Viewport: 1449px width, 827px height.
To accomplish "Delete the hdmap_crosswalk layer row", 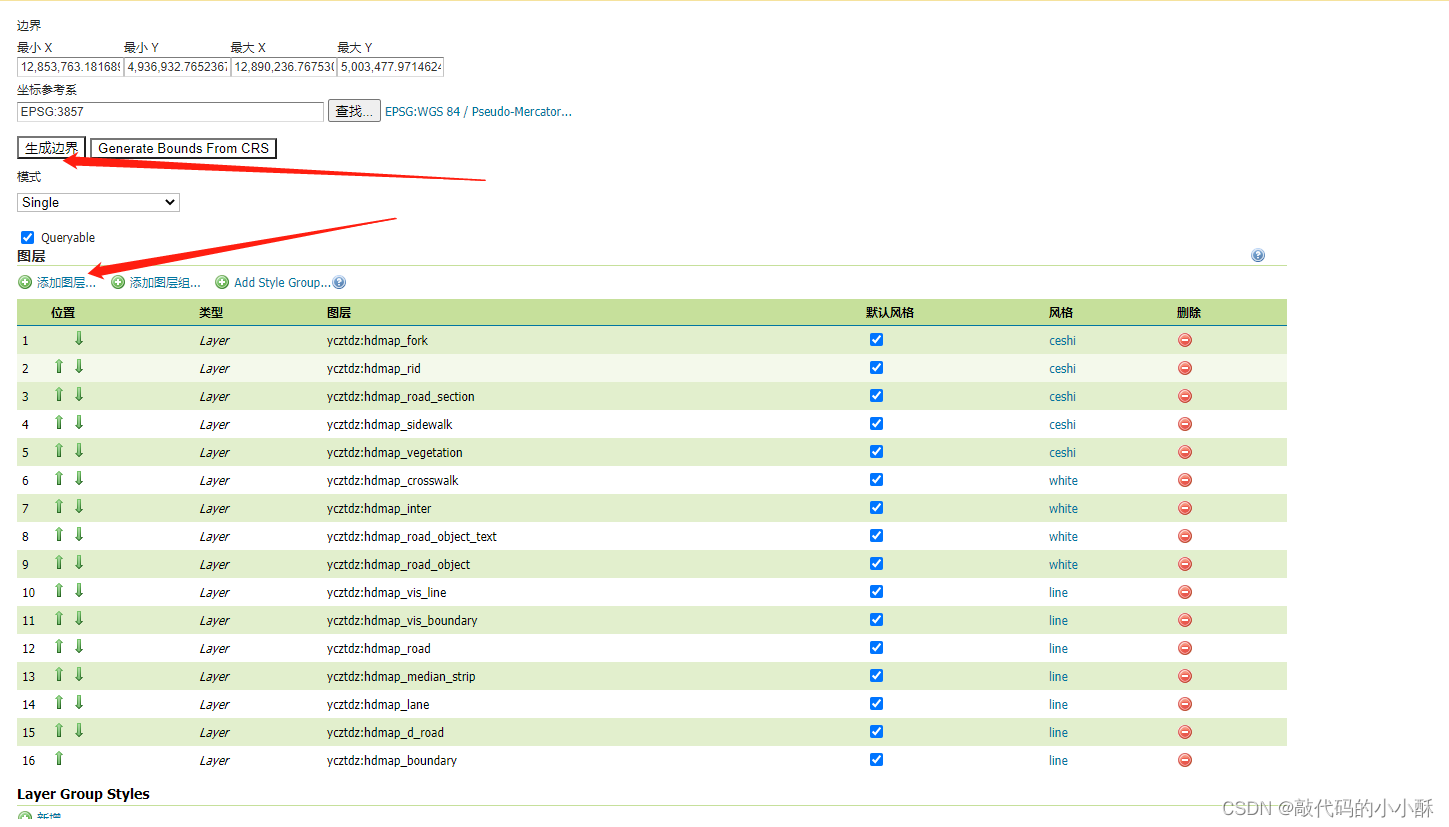I will tap(1185, 480).
